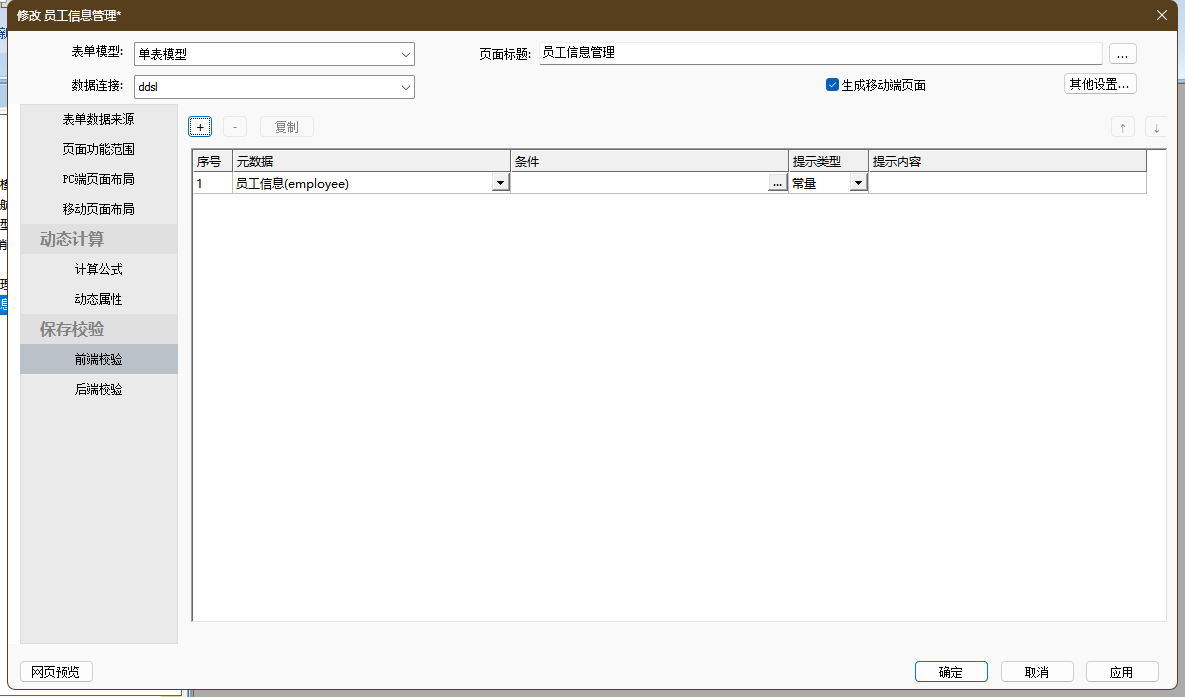Screen dimensions: 1185x697
Task: Click the minus button to remove row
Action: [234, 127]
